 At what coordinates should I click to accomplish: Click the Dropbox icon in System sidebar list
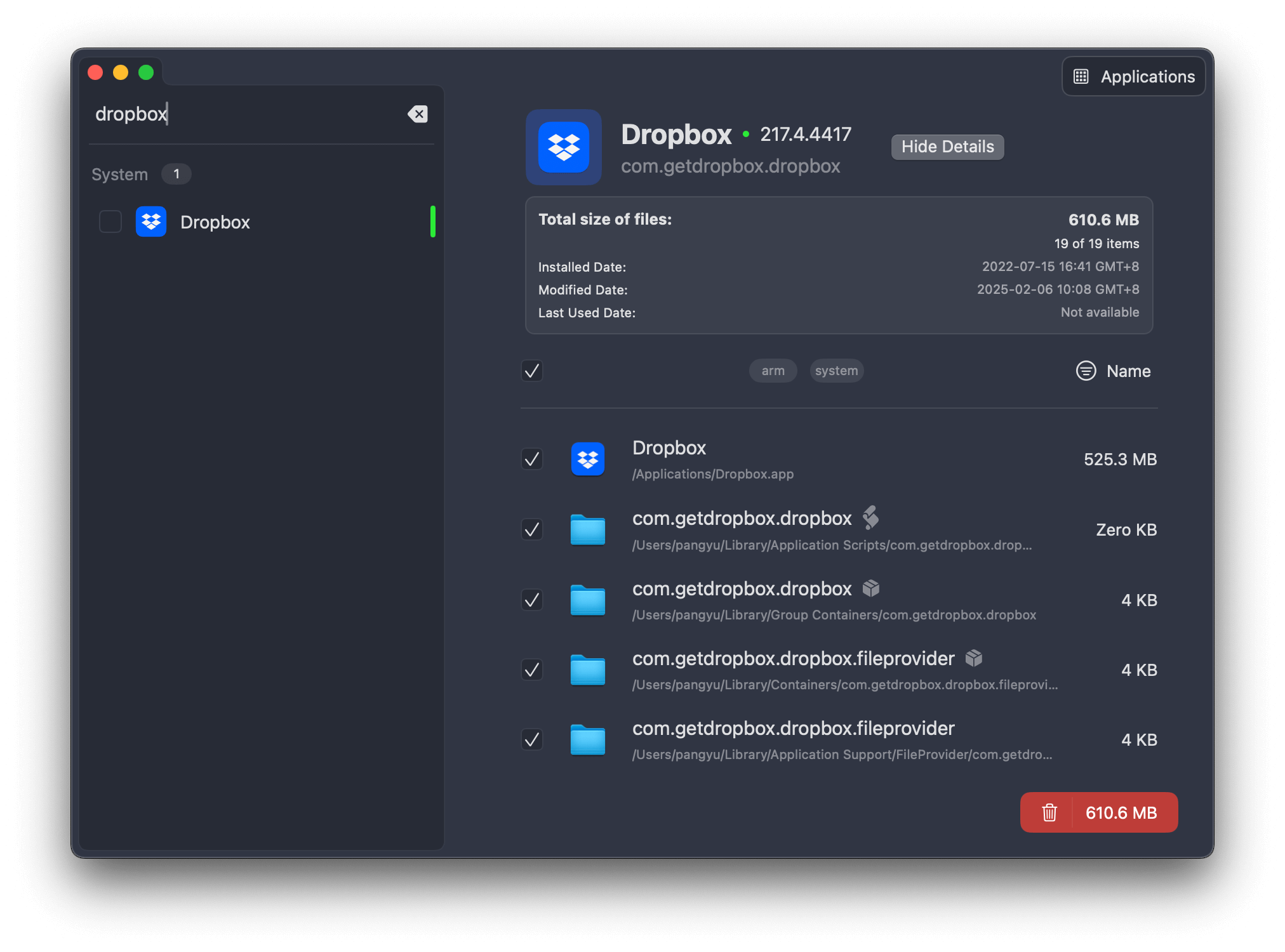151,221
